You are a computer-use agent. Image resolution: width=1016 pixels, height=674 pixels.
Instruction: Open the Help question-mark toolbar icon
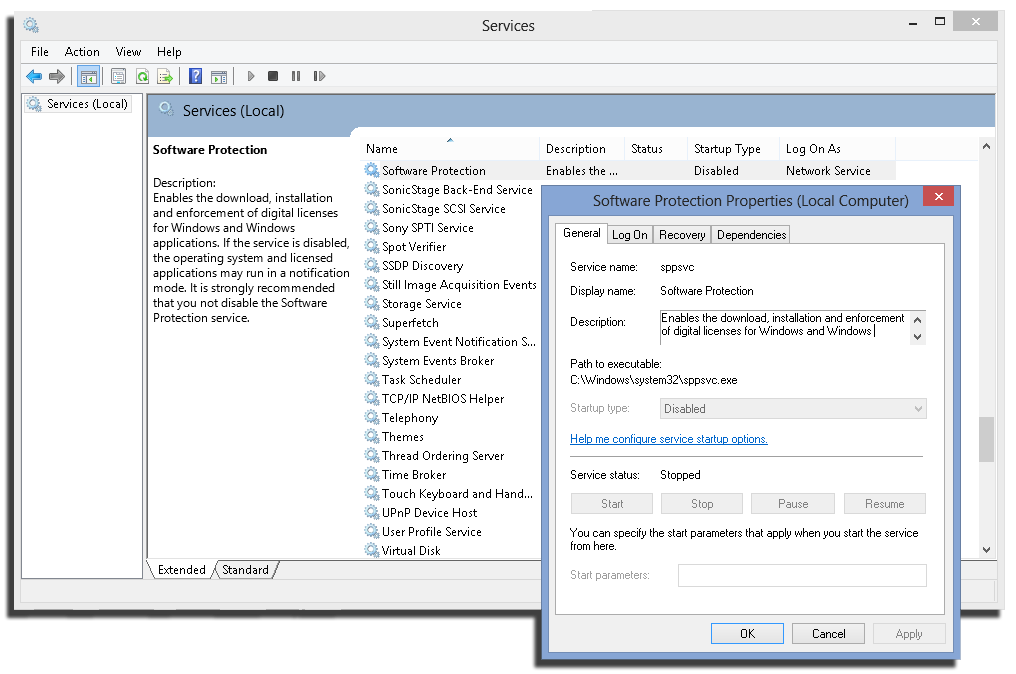[195, 76]
